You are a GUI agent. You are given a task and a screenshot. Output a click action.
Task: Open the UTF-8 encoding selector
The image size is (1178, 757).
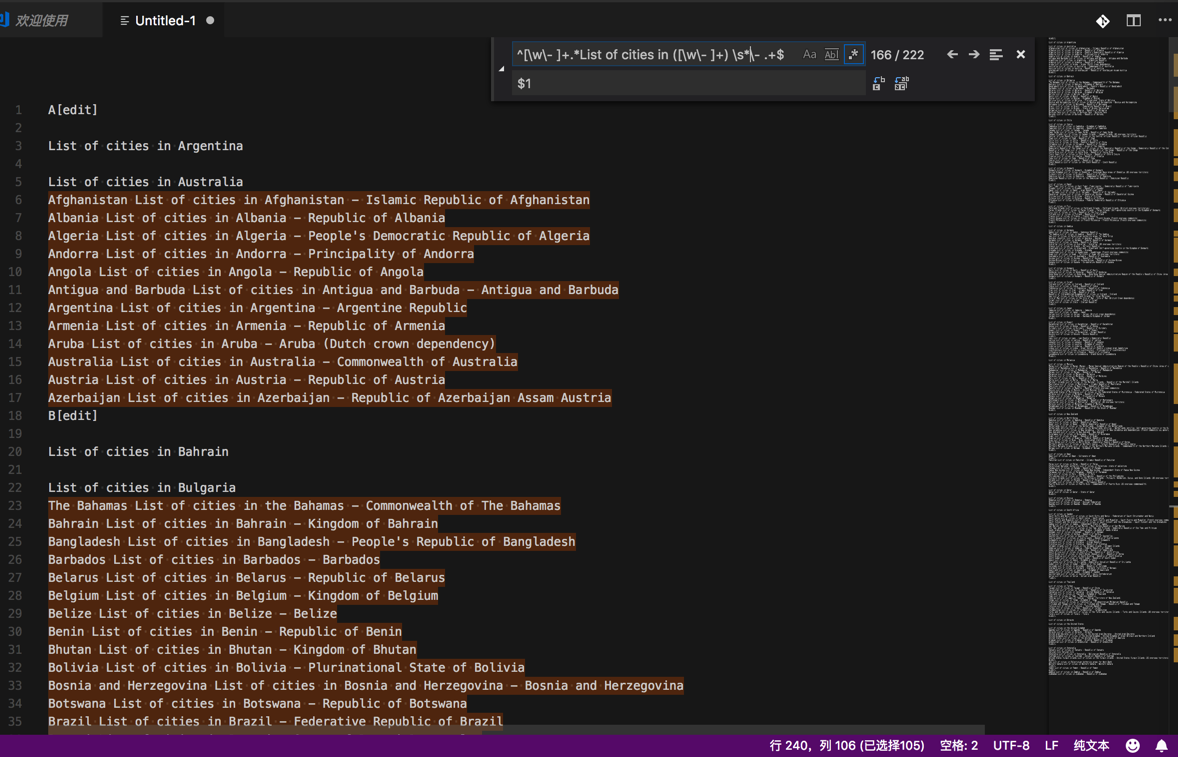click(x=1011, y=746)
